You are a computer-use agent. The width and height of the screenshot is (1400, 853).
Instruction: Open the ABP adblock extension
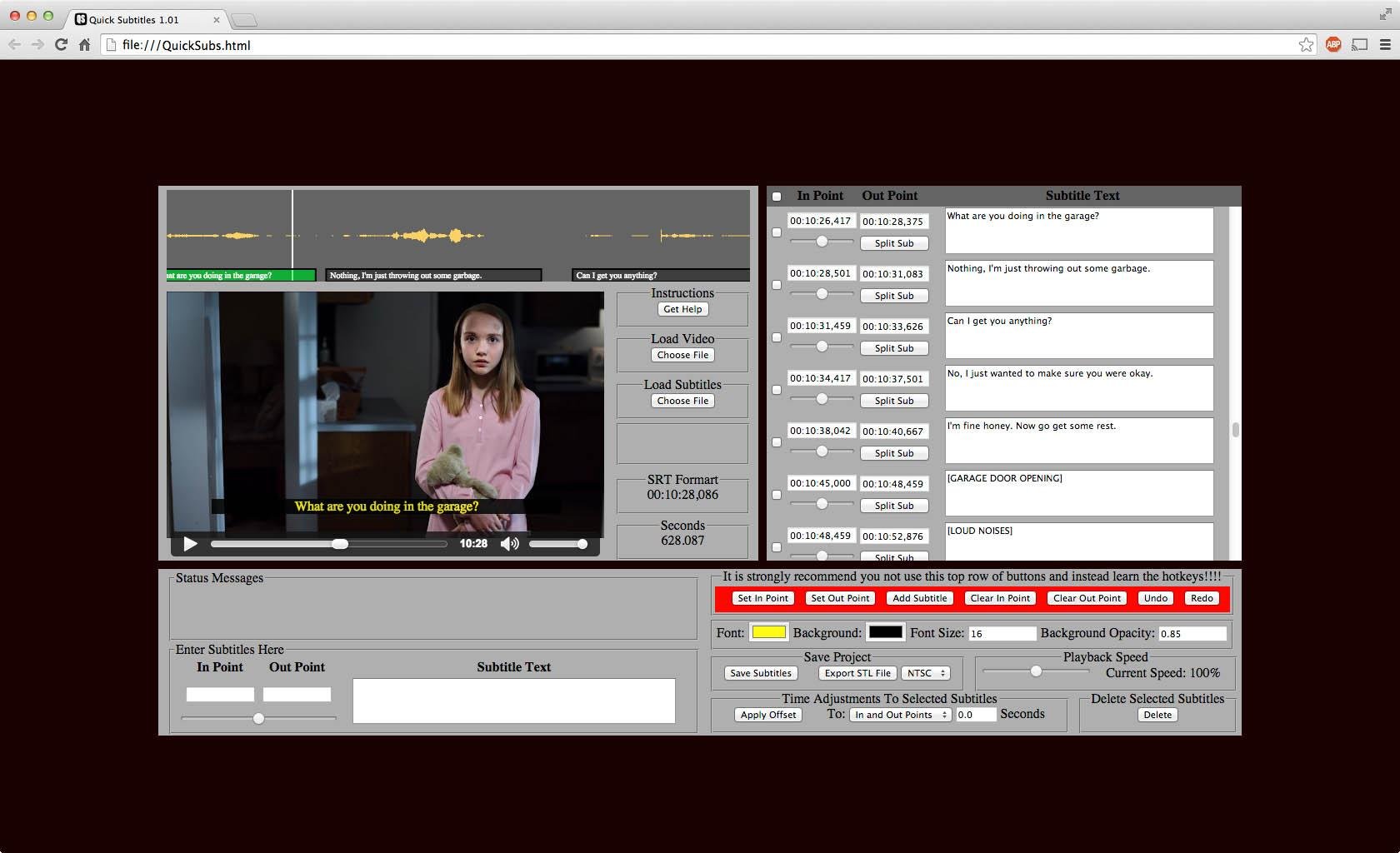tap(1333, 45)
